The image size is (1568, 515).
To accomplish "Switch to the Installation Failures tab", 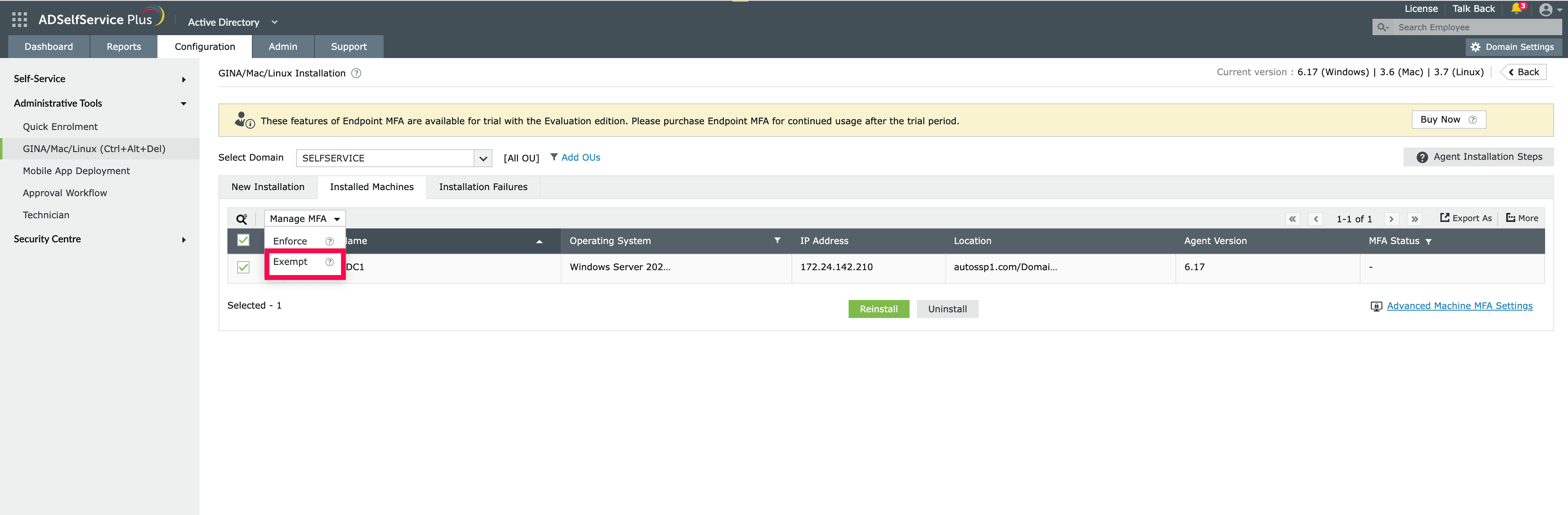I will point(483,187).
